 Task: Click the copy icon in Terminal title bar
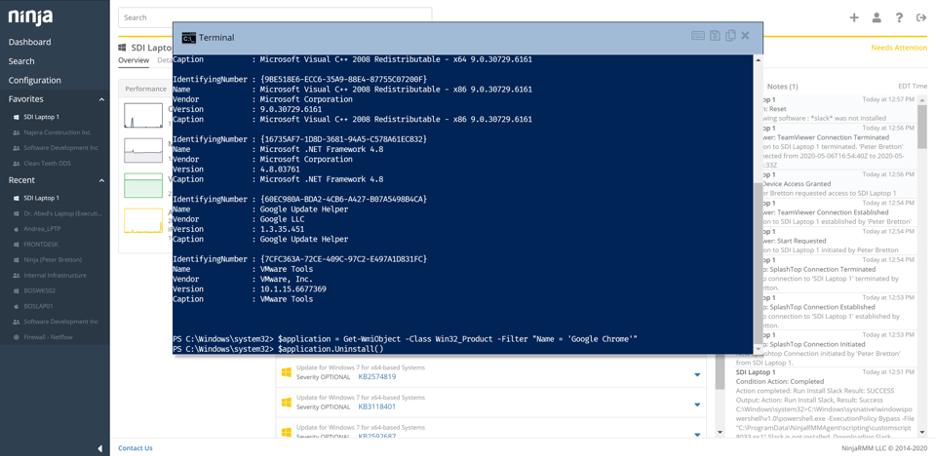pos(730,36)
